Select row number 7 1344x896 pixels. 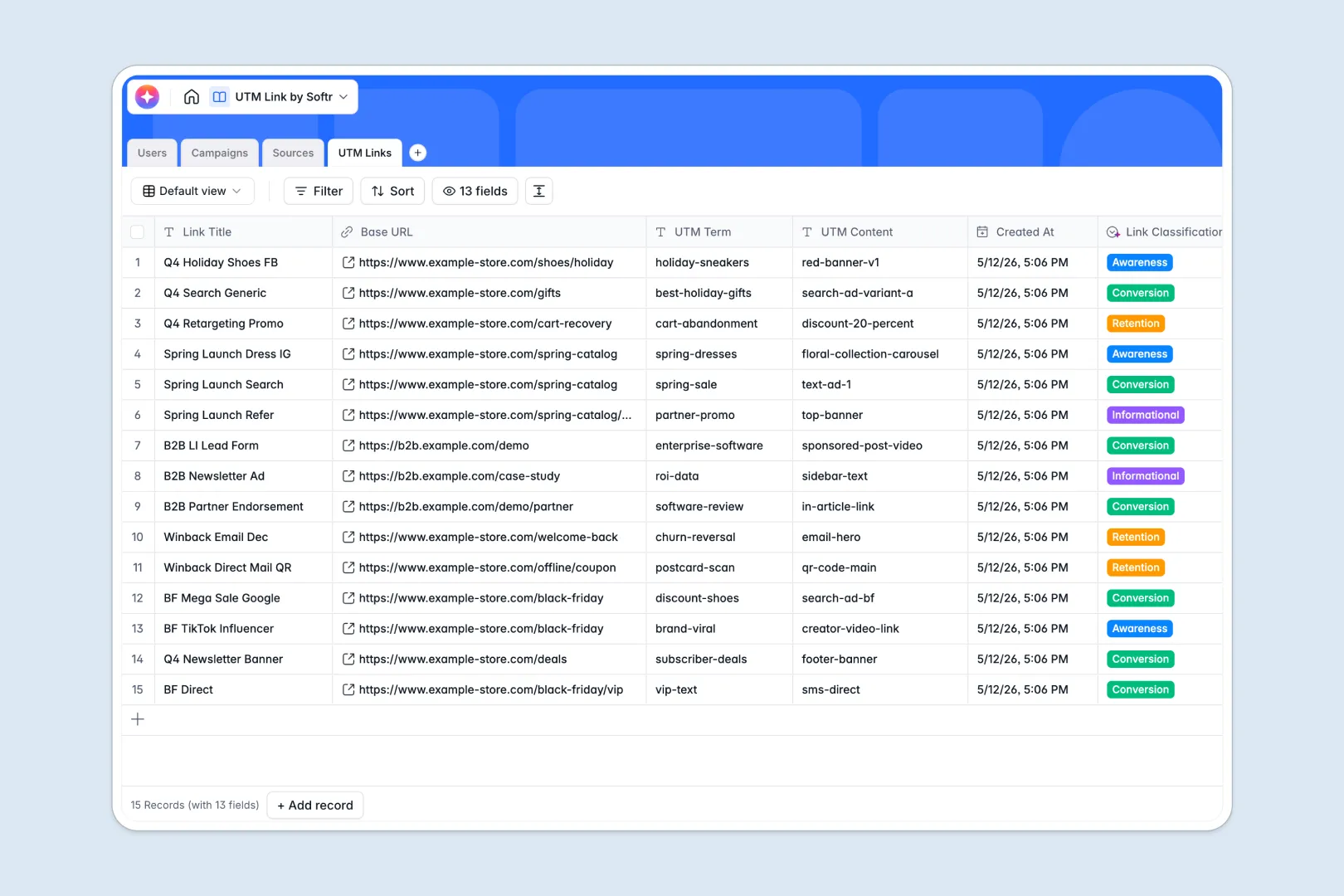tap(138, 446)
